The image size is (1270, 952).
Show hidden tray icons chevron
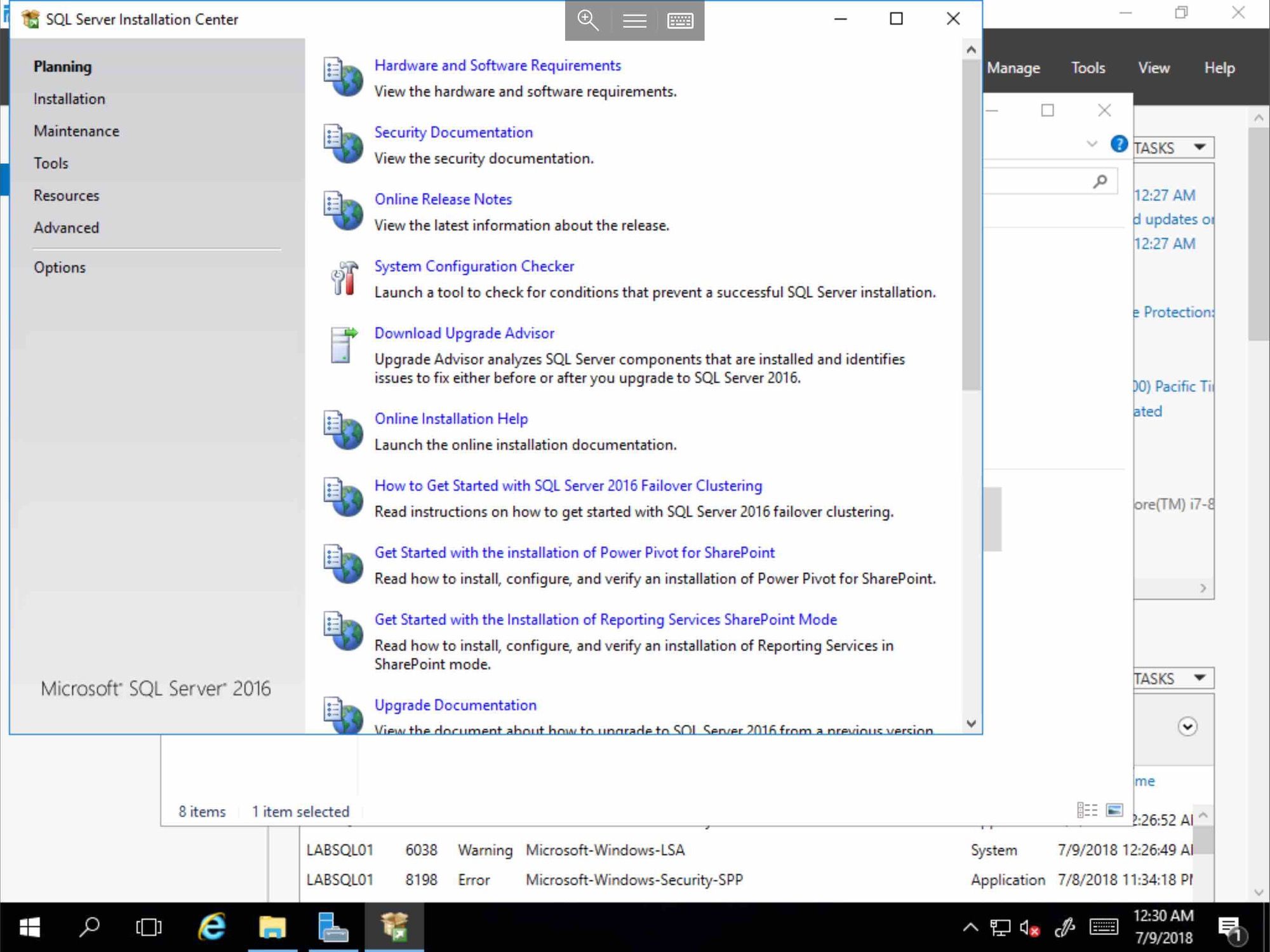970,927
